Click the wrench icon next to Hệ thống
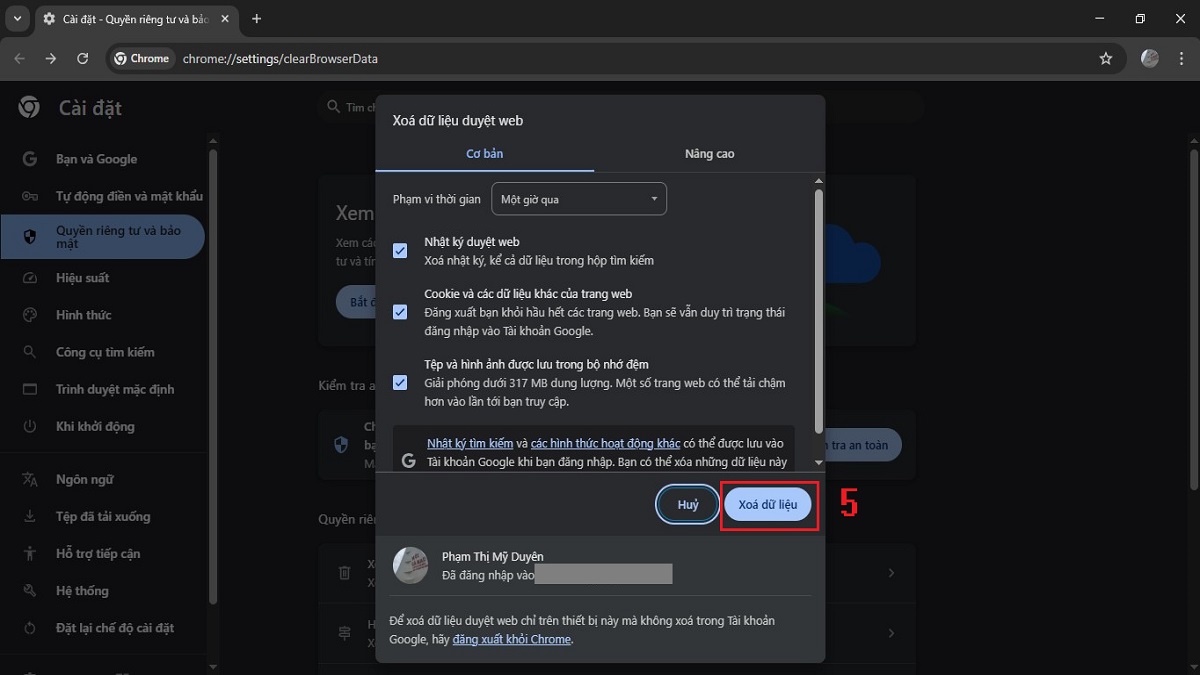This screenshot has width=1200, height=675. (x=30, y=591)
